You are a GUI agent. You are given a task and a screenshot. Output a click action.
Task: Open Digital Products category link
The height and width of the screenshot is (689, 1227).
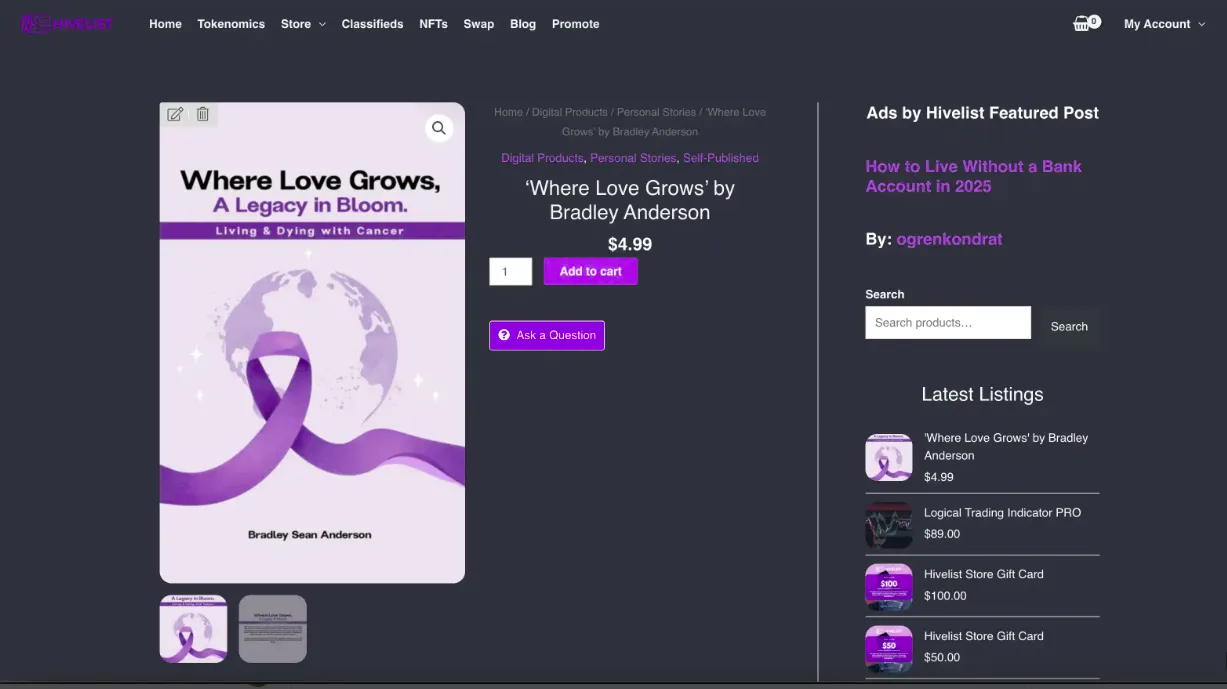click(542, 158)
